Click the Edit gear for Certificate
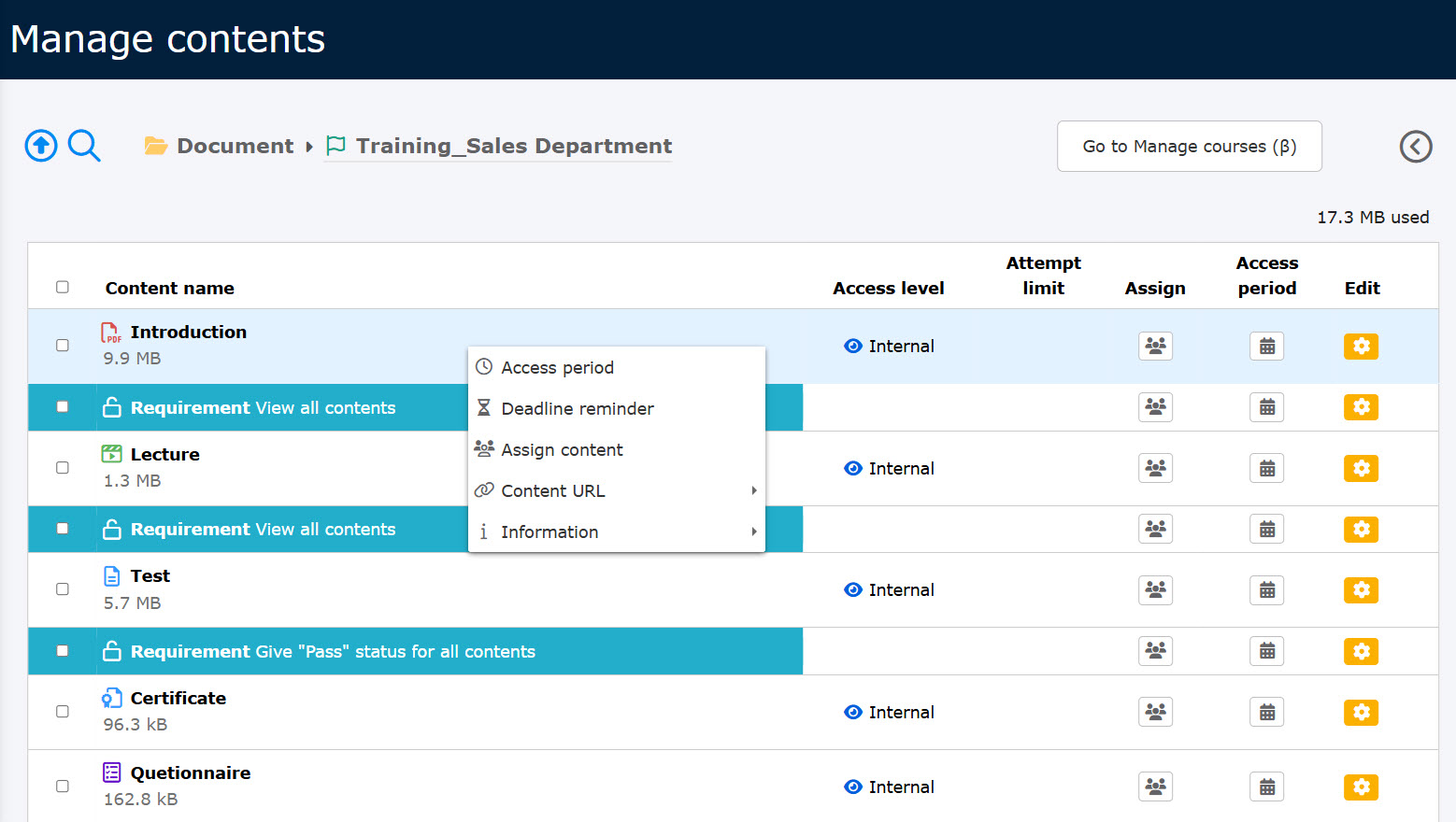Screen dimensions: 1456x822 click(1361, 713)
